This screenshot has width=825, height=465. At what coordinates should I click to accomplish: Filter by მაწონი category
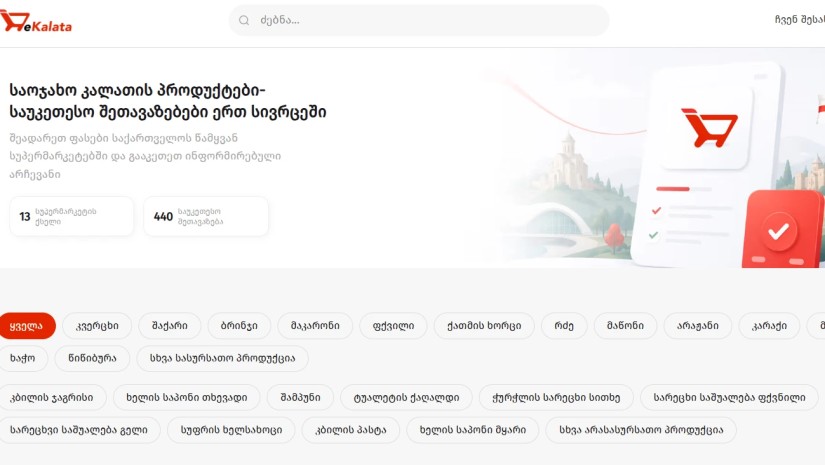[x=626, y=326]
